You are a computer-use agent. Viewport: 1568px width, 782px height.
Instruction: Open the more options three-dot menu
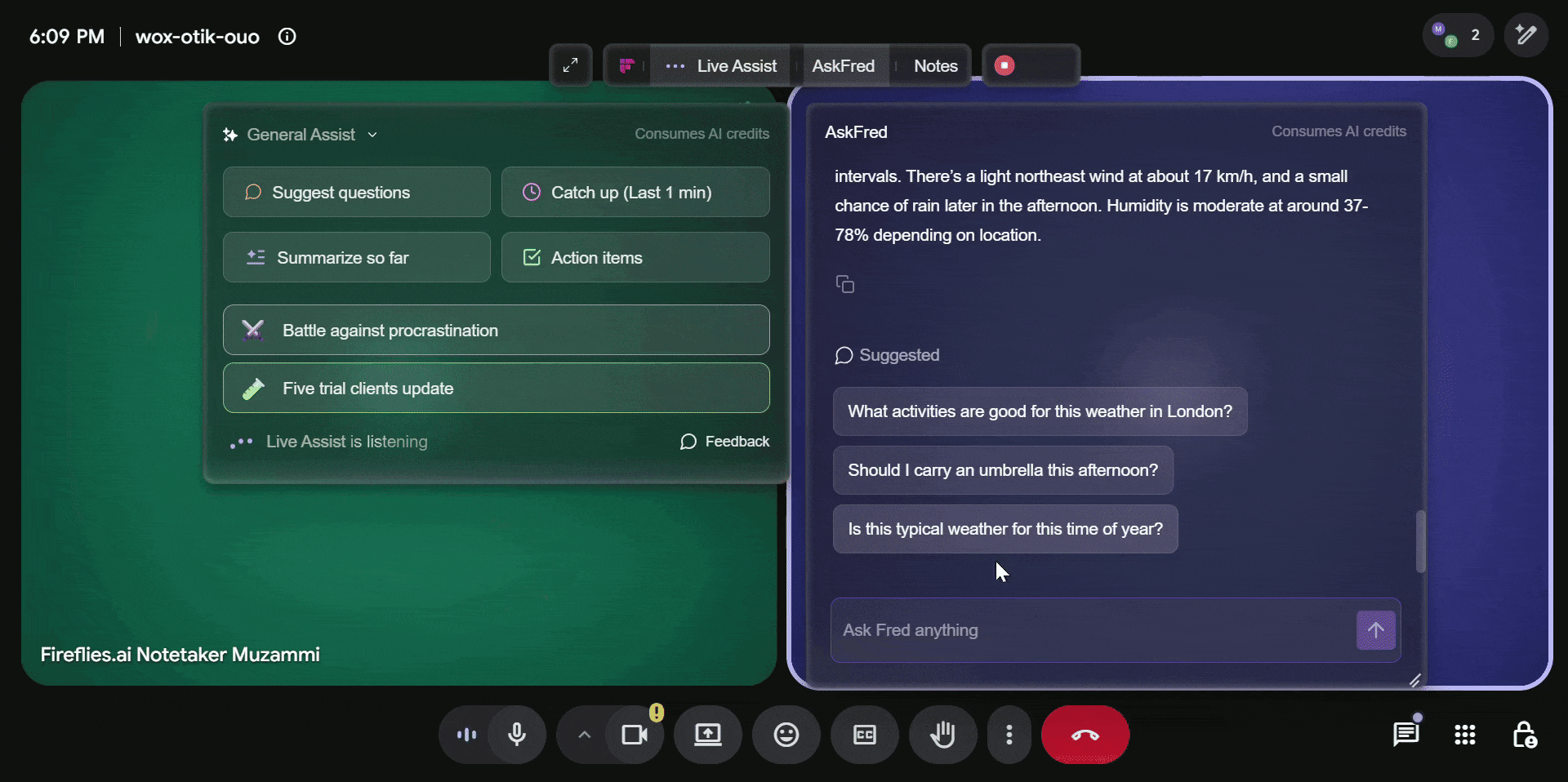[1009, 735]
